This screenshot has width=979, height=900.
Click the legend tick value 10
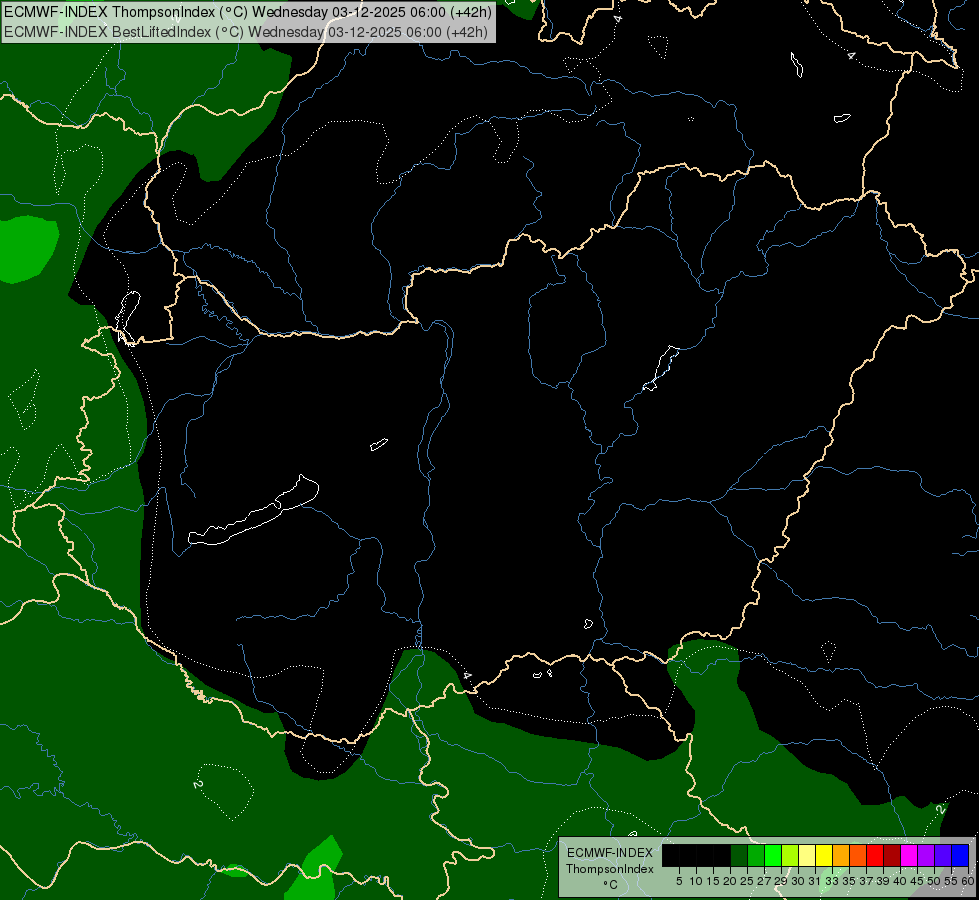pyautogui.click(x=696, y=881)
